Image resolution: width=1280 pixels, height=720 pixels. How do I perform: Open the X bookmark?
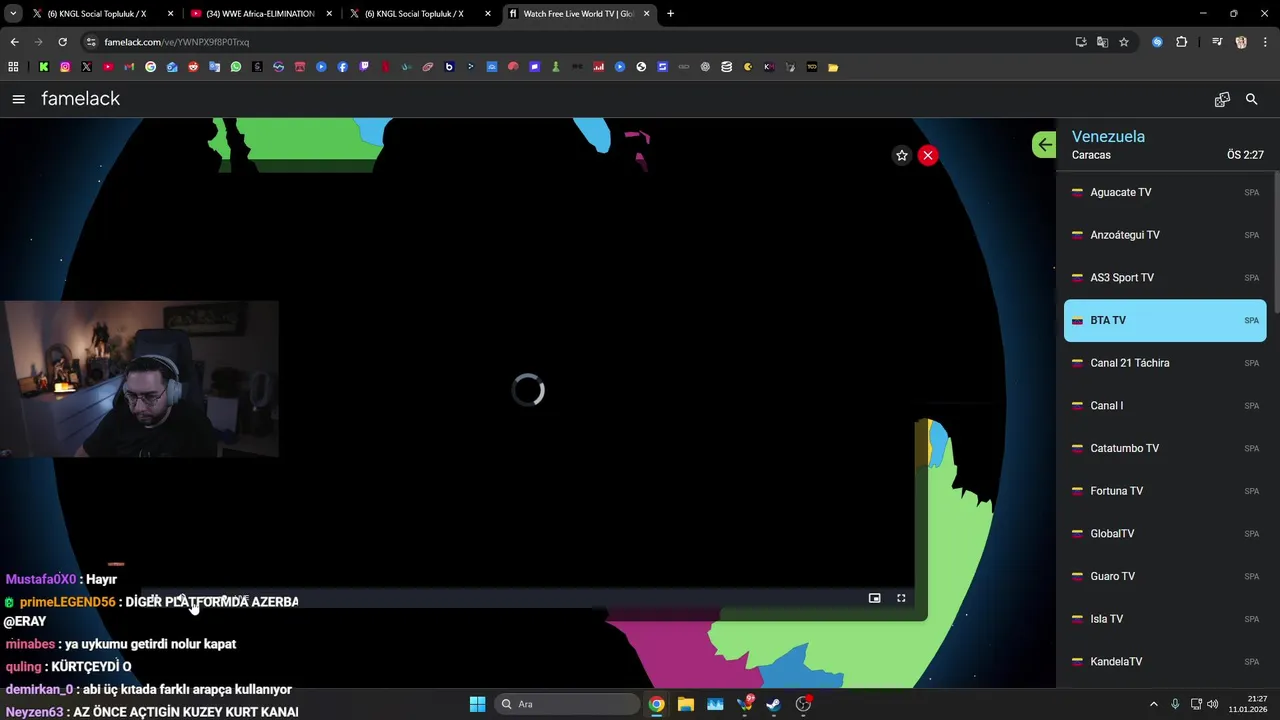86,67
